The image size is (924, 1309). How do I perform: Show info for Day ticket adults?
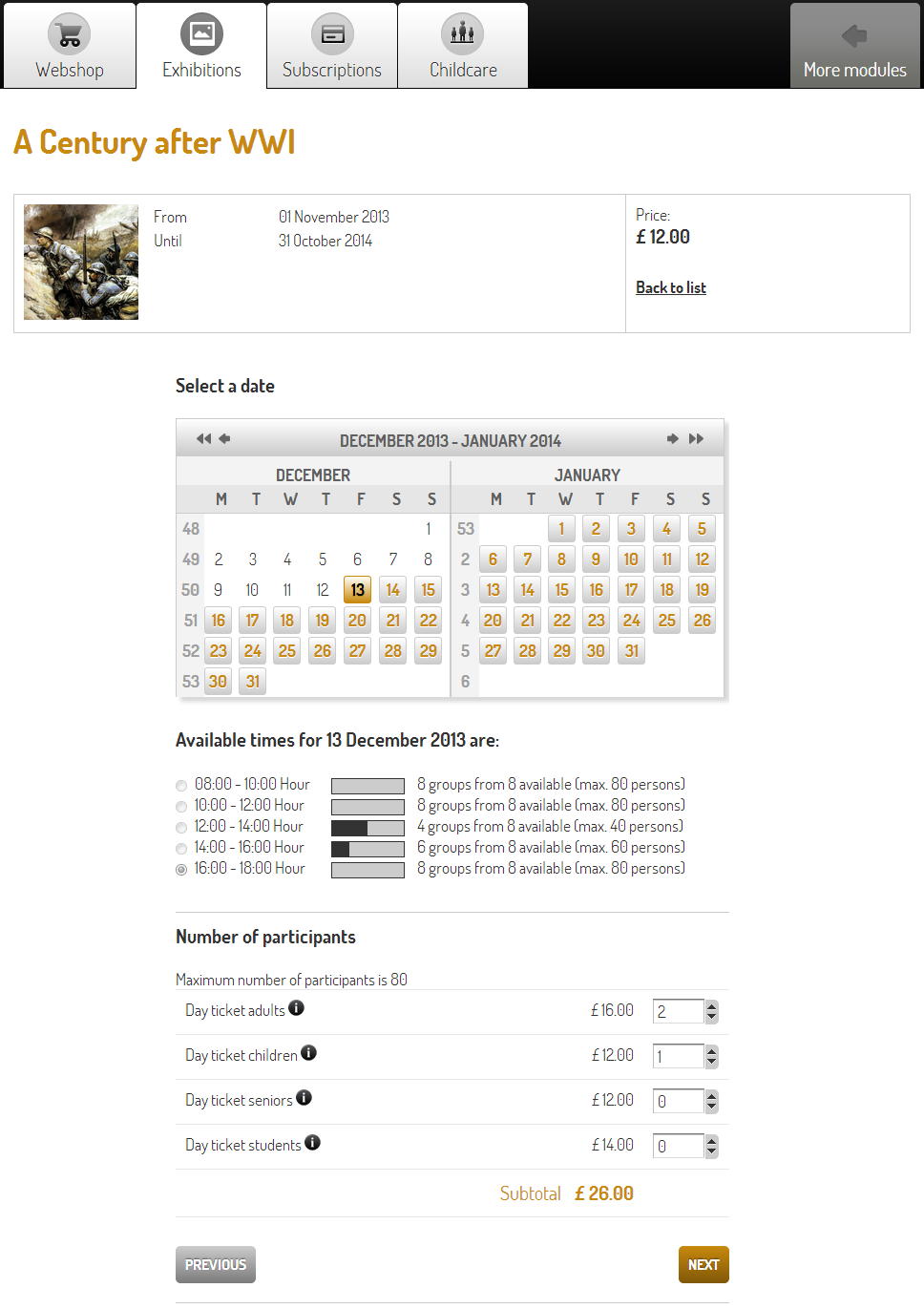pos(297,1008)
